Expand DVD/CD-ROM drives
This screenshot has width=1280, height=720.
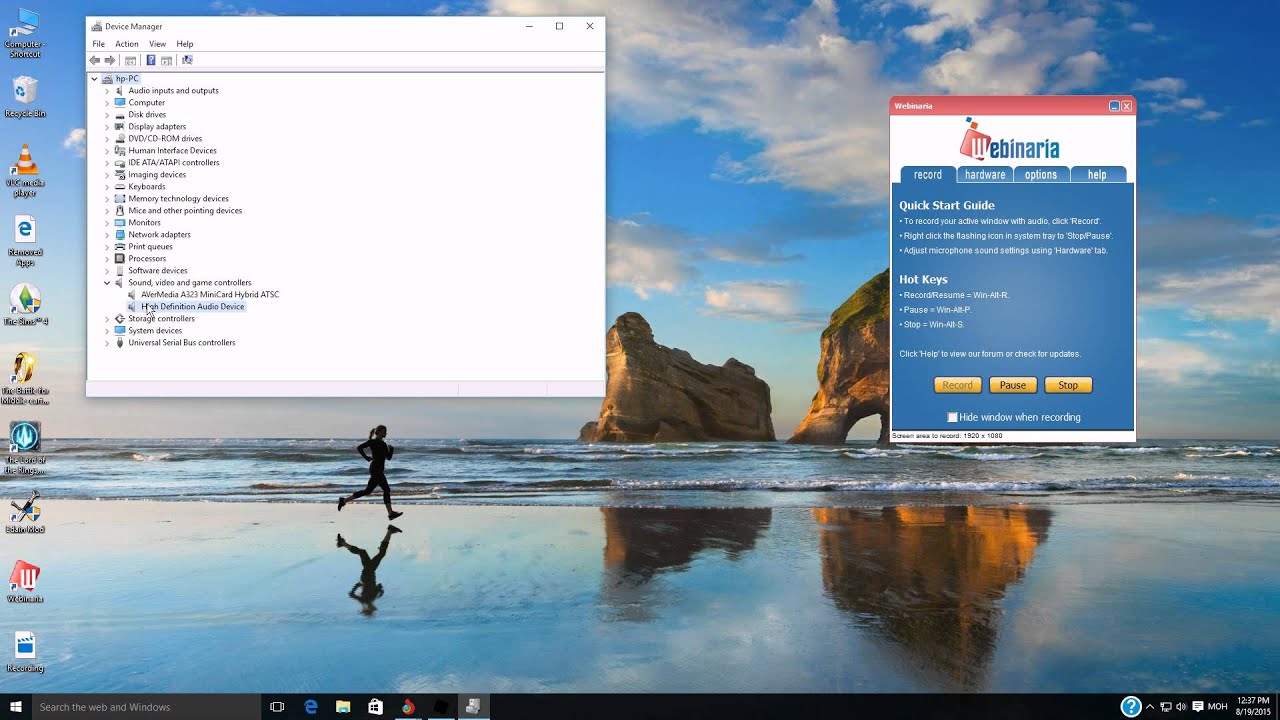tap(107, 139)
